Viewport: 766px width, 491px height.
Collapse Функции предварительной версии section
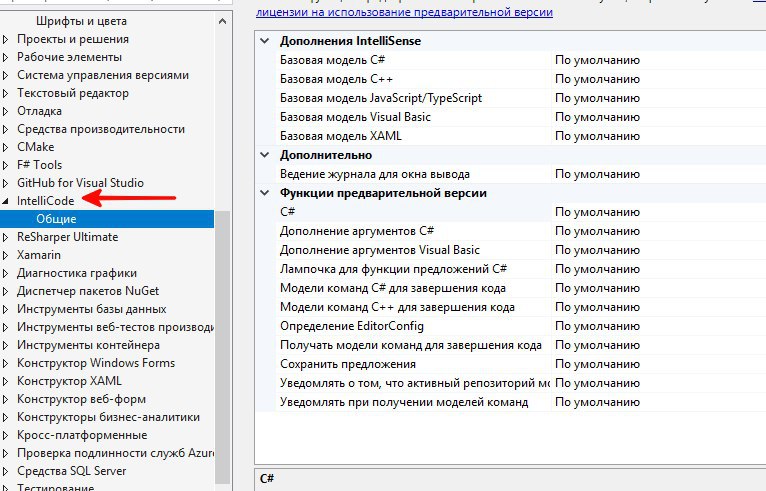265,193
